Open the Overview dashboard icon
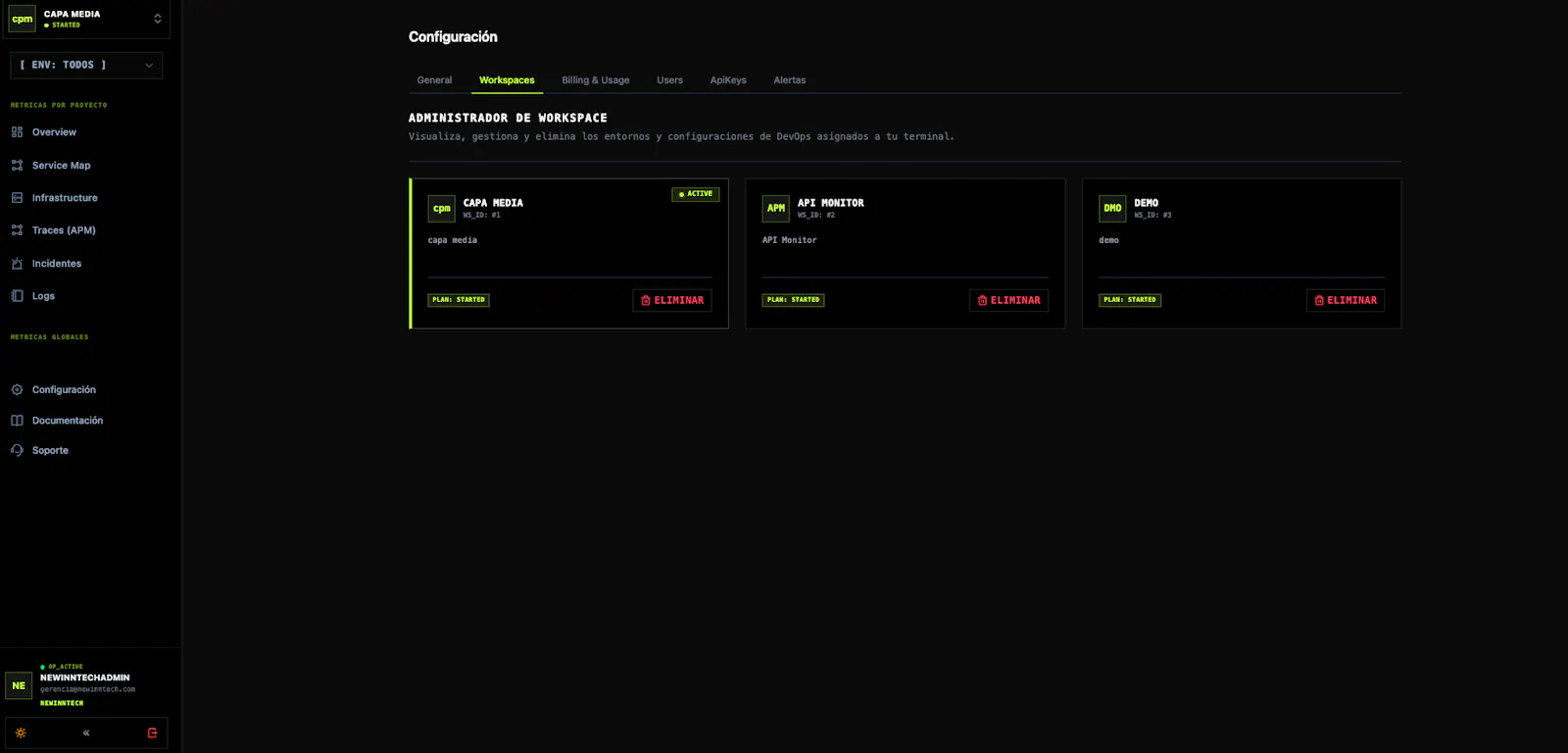1568x753 pixels. click(x=17, y=132)
